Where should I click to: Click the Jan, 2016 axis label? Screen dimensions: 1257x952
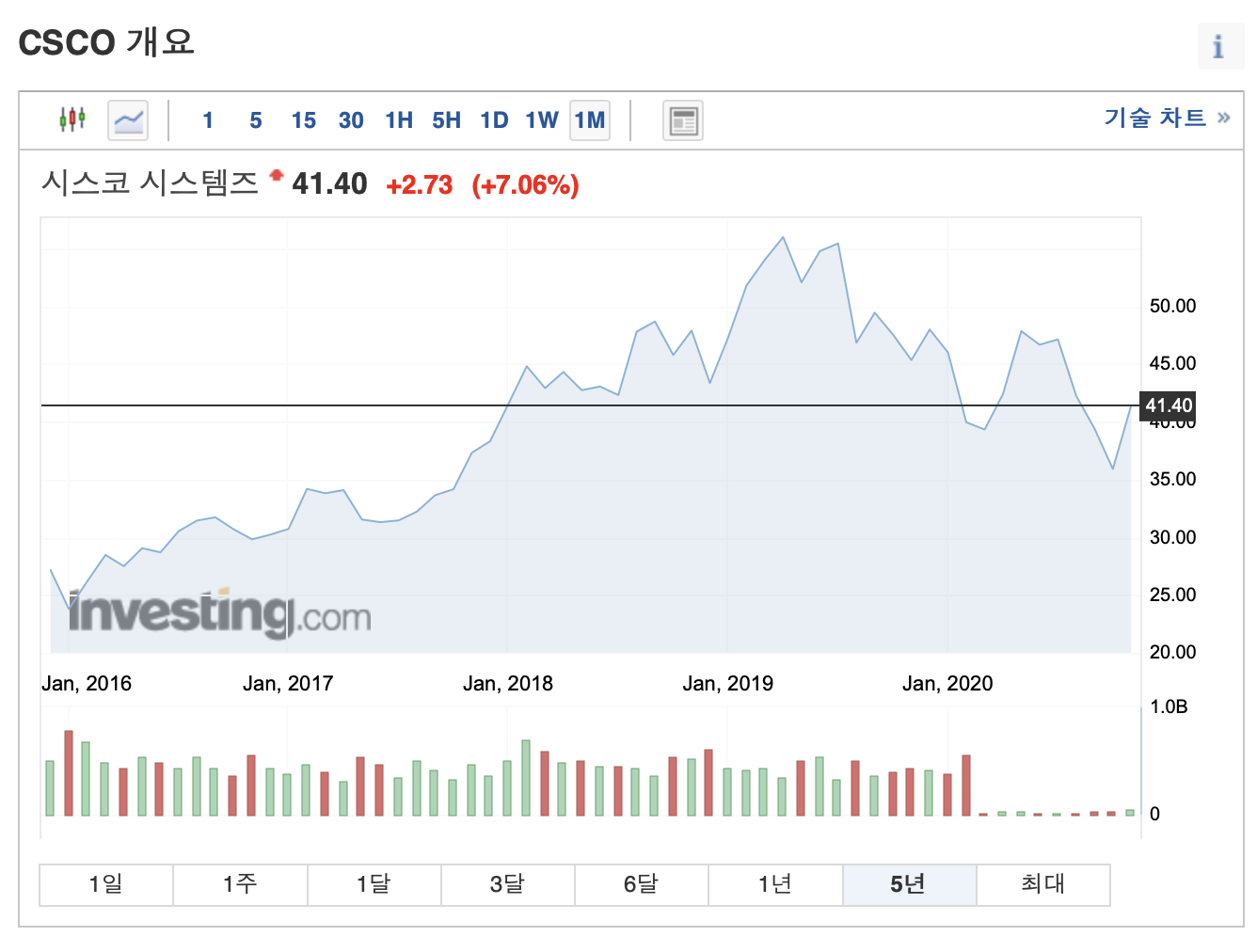click(x=87, y=684)
